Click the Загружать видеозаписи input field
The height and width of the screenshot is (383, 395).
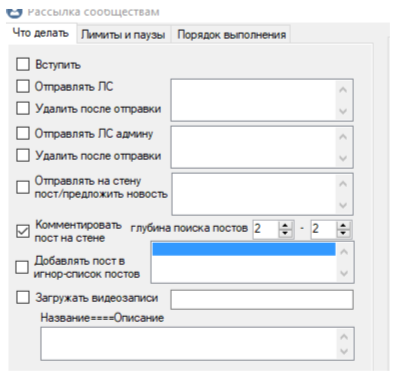click(x=262, y=299)
